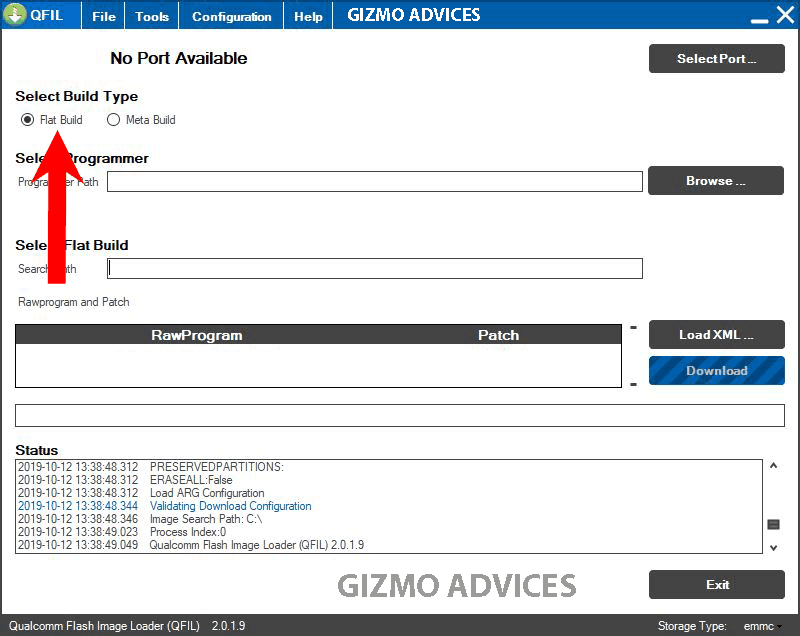Open the Configuration menu

[232, 16]
